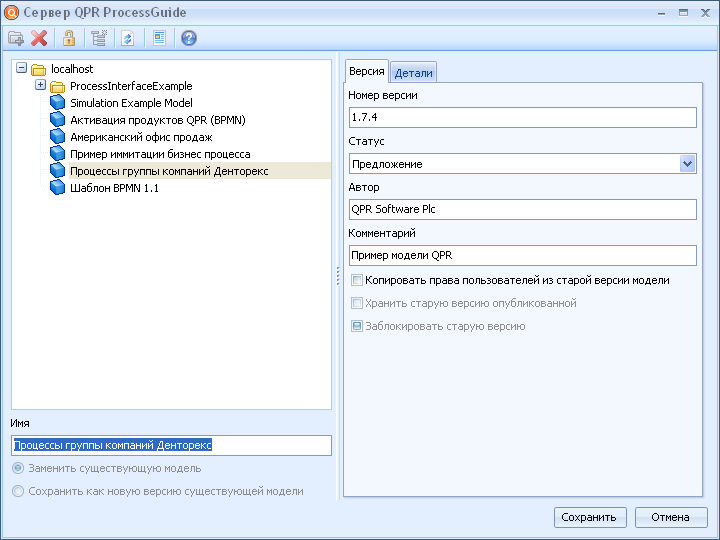Select Сохранить как новую версию radio button
This screenshot has width=720, height=540.
click(18, 491)
